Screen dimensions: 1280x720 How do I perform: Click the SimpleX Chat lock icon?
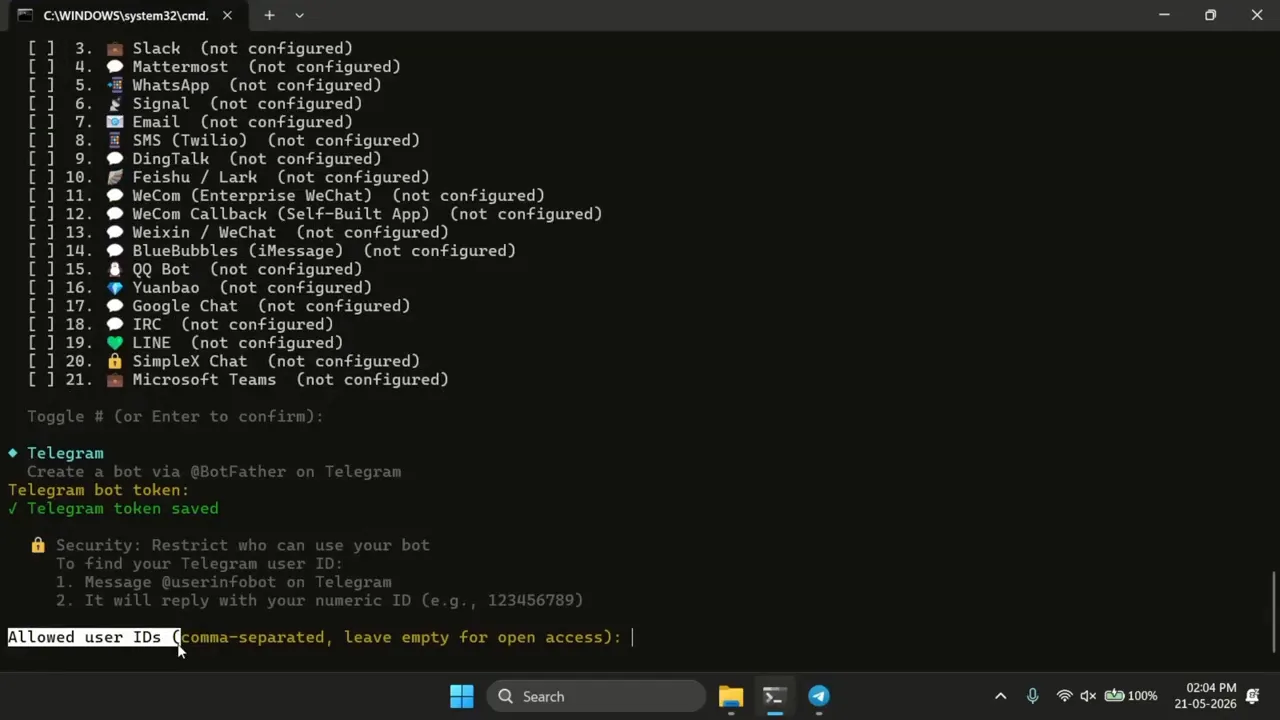click(115, 361)
